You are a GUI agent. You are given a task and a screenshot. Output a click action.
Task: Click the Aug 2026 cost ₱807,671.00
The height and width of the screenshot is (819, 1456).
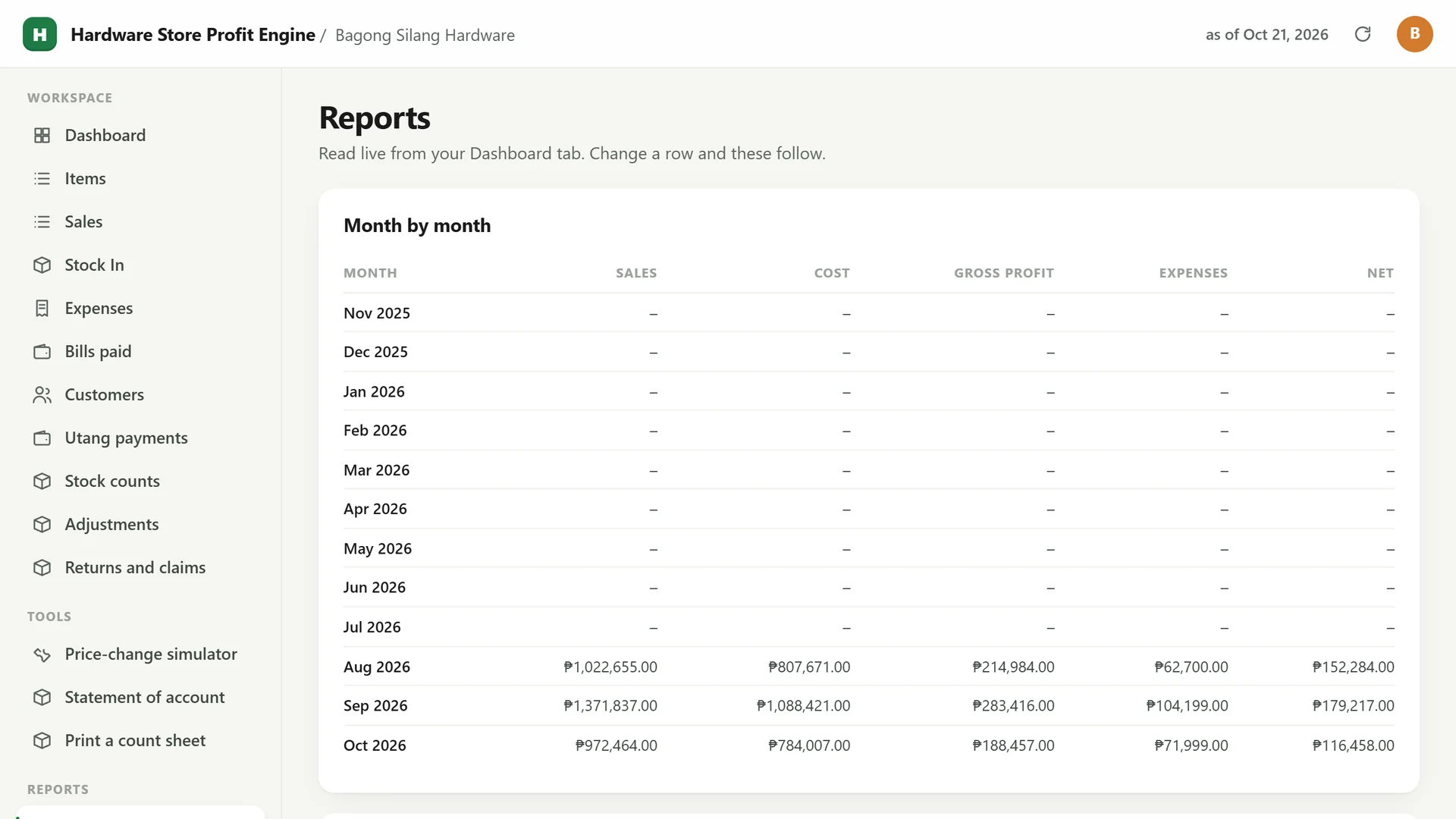point(809,667)
